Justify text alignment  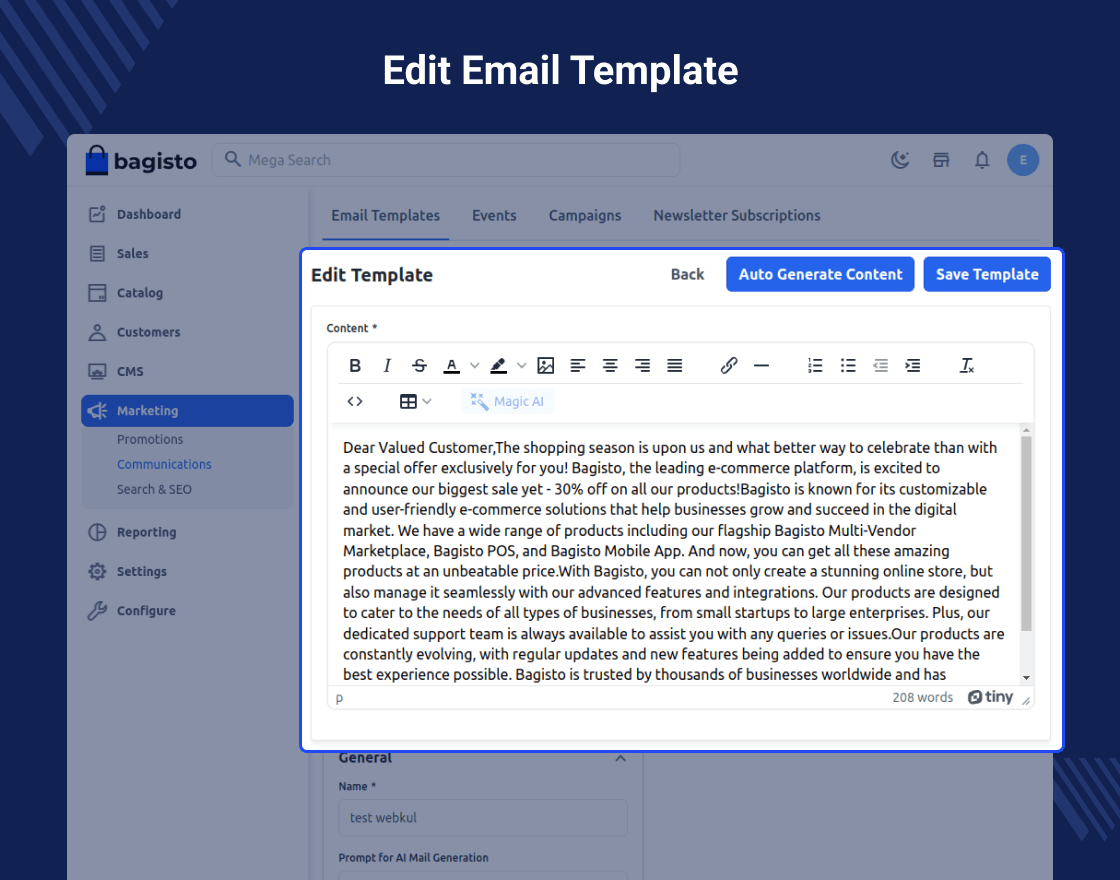[674, 366]
